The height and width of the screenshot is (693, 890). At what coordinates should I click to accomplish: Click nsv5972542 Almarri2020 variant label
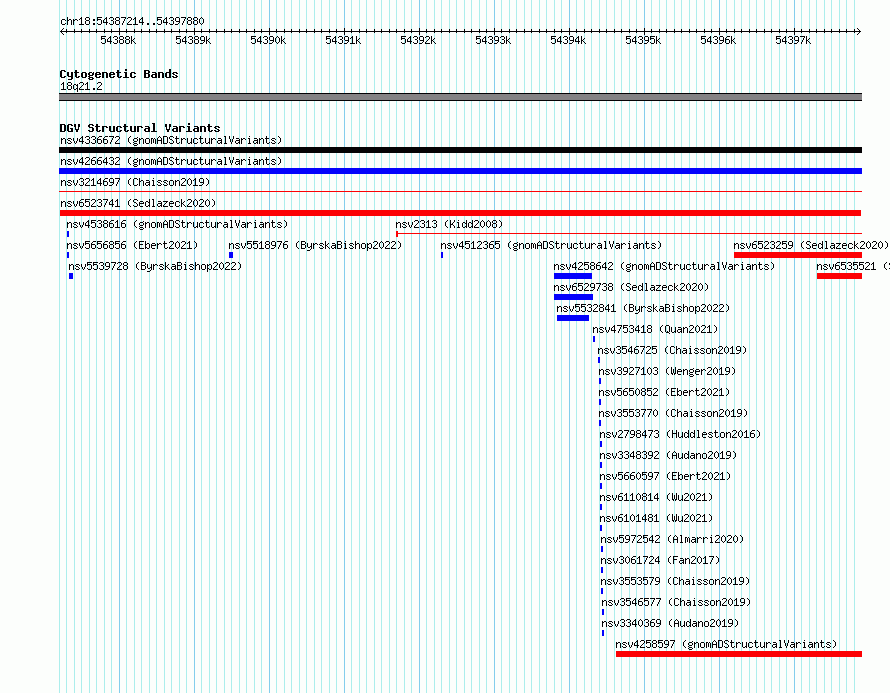[672, 539]
